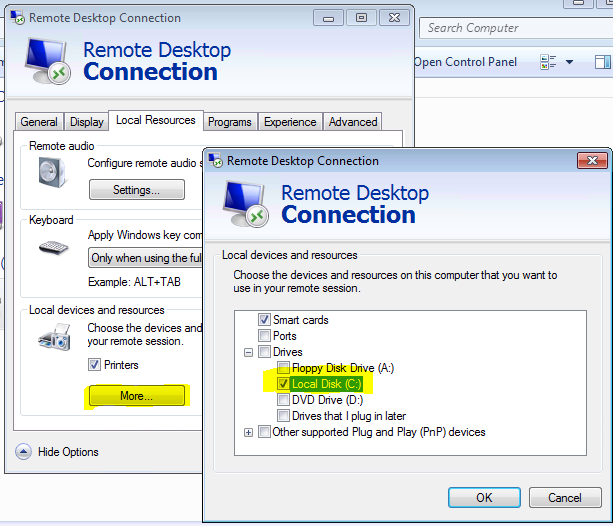Screen dimensions: 613x526
Task: Collapse the Drives tree node
Action: [248, 352]
